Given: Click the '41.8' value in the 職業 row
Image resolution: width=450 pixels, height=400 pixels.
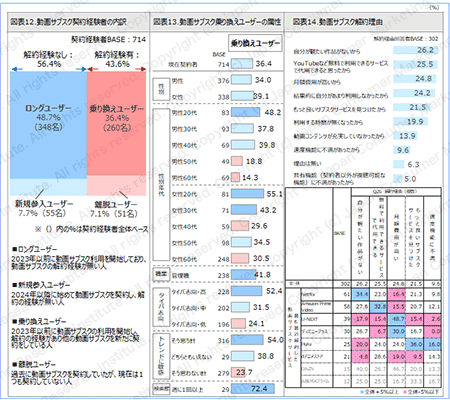Looking at the screenshot, I should coord(262,275).
